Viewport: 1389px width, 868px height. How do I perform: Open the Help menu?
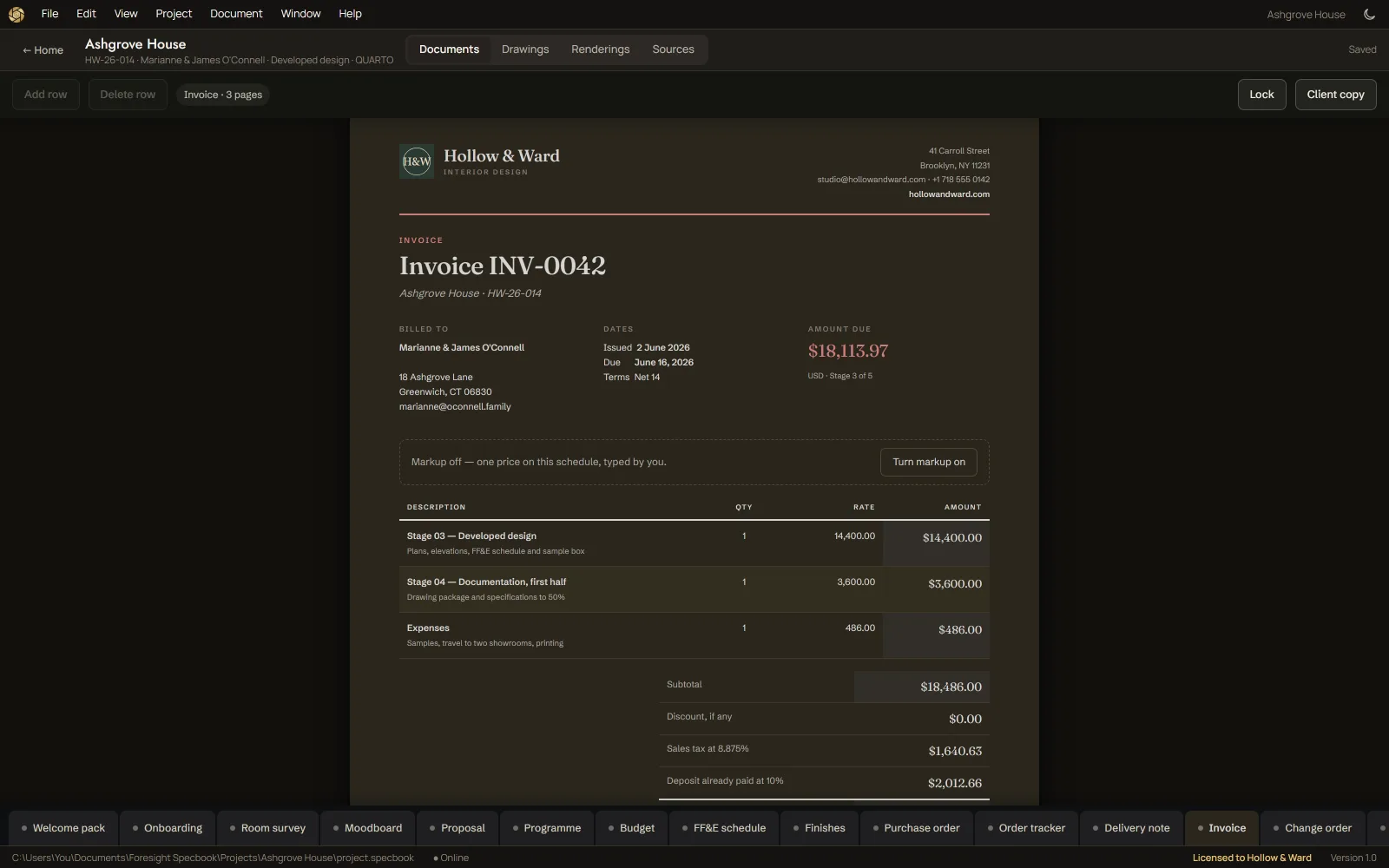coord(350,14)
